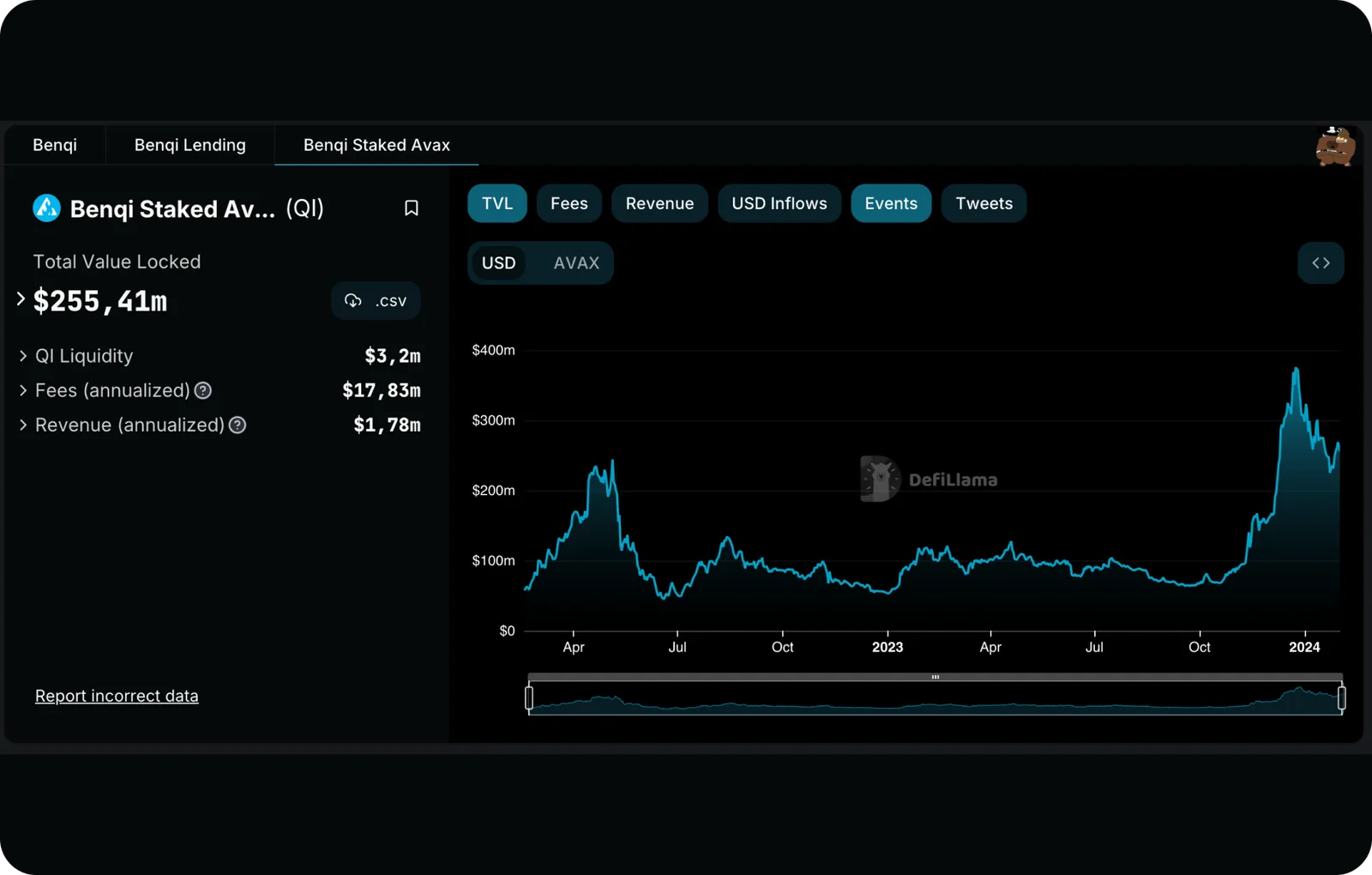The height and width of the screenshot is (875, 1372).
Task: Click the llama avatar in top corner
Action: point(1335,147)
